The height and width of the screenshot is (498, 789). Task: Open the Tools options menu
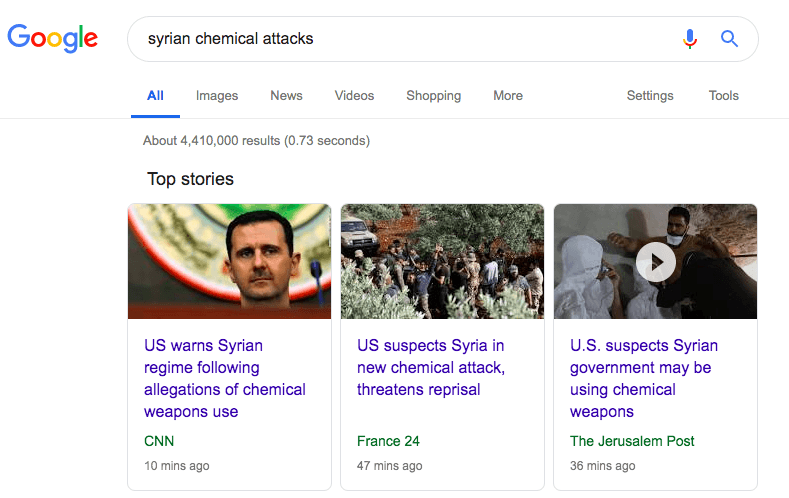pyautogui.click(x=723, y=96)
